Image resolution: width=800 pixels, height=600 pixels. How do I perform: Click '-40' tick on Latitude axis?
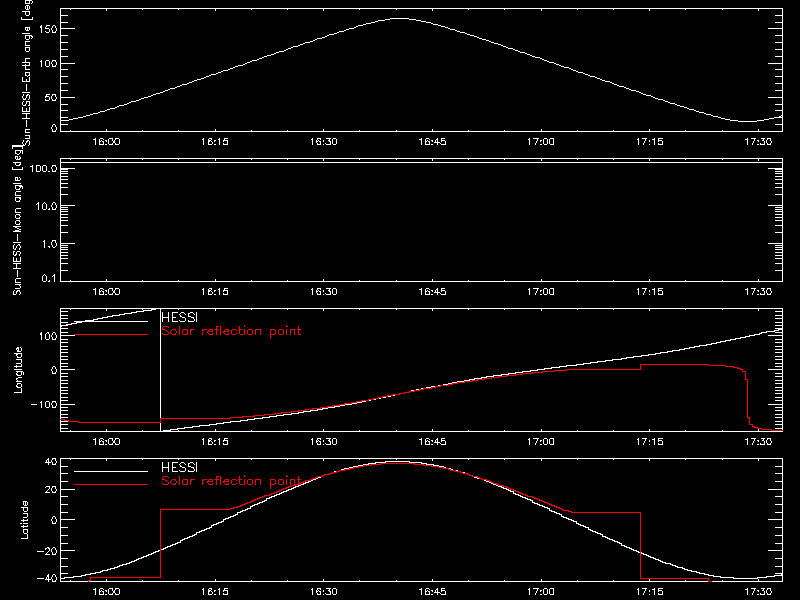(x=48, y=578)
